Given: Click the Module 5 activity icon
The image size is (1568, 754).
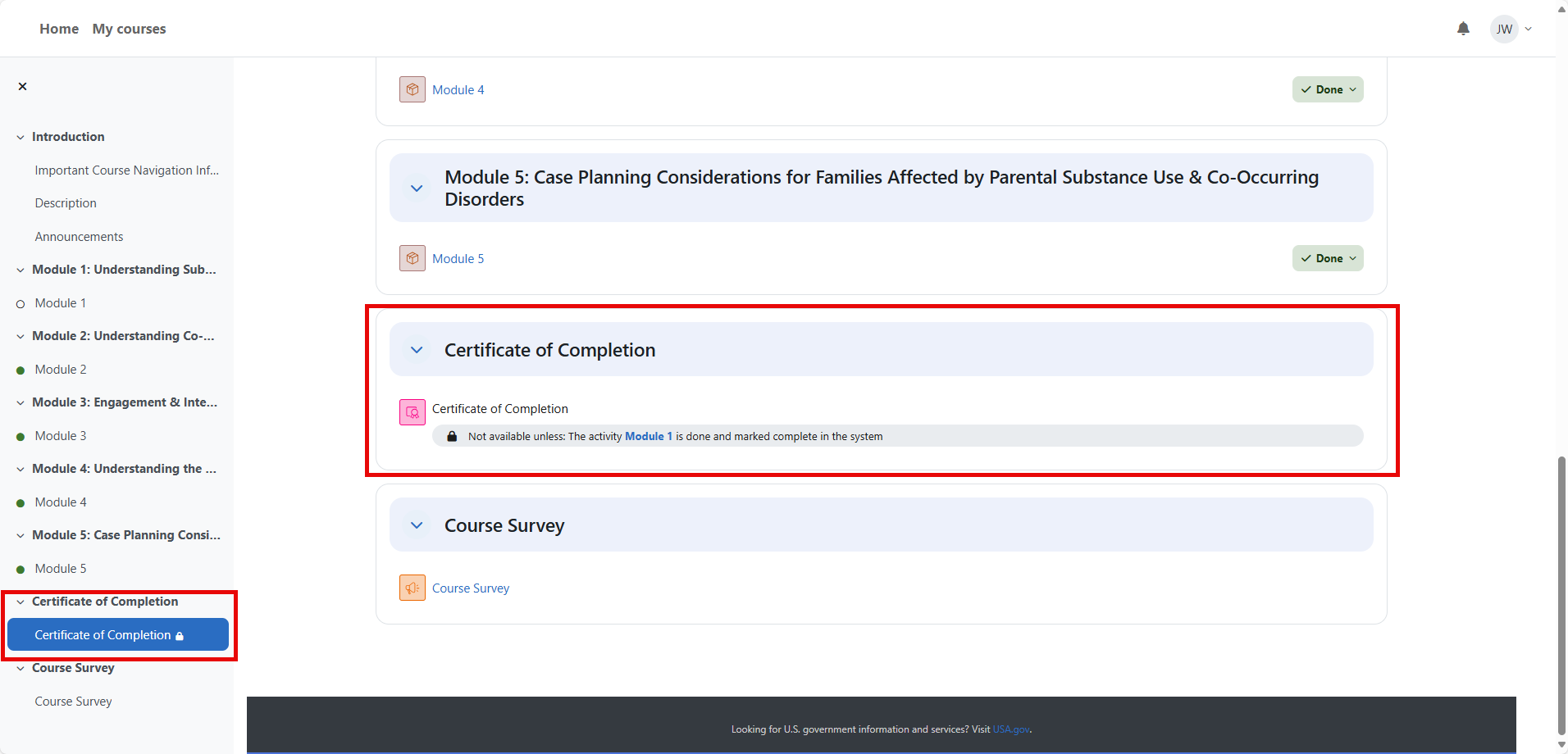Looking at the screenshot, I should 412,258.
